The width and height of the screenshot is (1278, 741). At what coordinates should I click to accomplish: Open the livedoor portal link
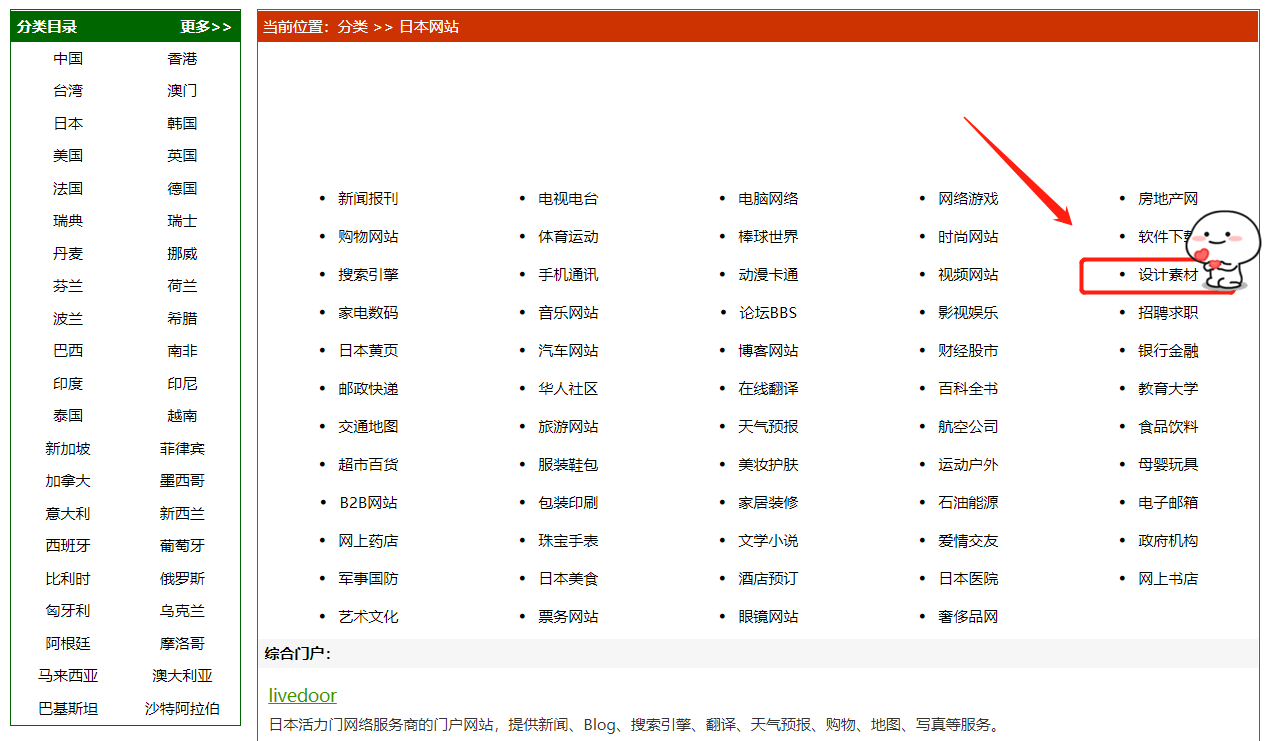coord(303,695)
